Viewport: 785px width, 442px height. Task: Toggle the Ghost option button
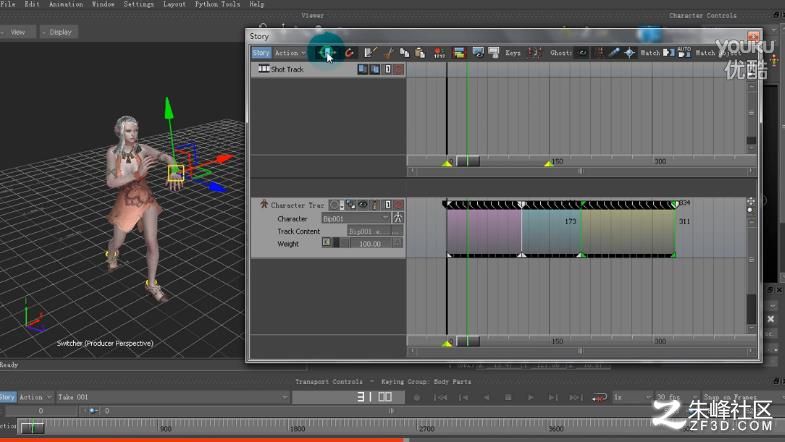click(582, 53)
